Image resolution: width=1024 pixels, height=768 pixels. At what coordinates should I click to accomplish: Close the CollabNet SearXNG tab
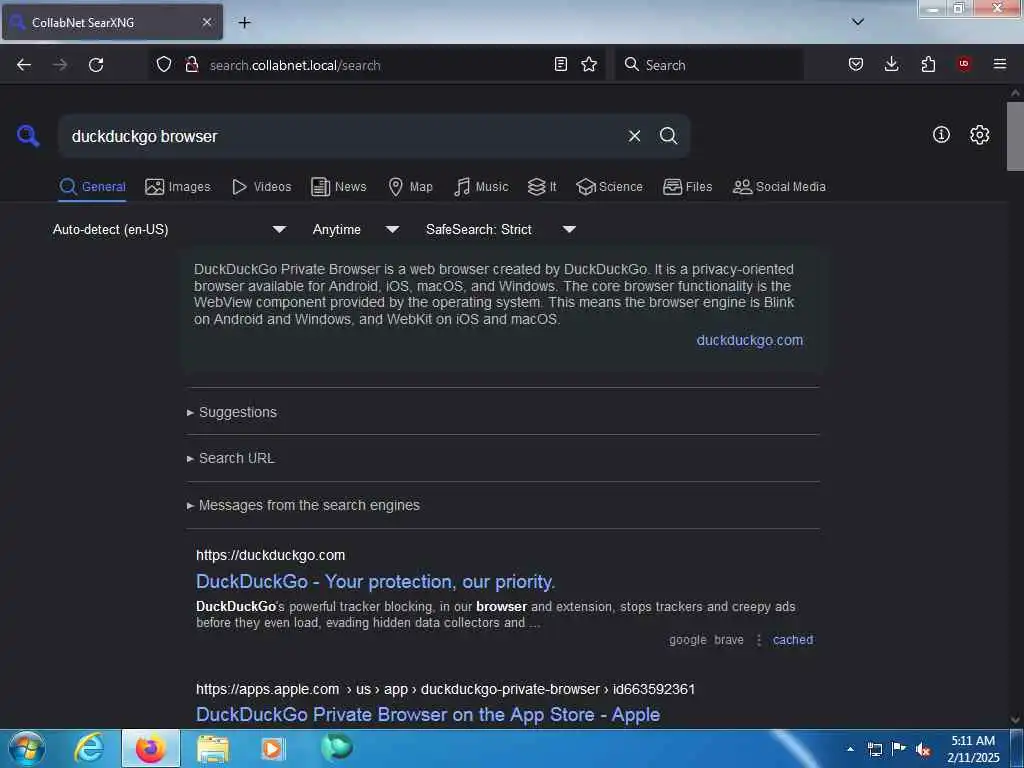click(206, 22)
